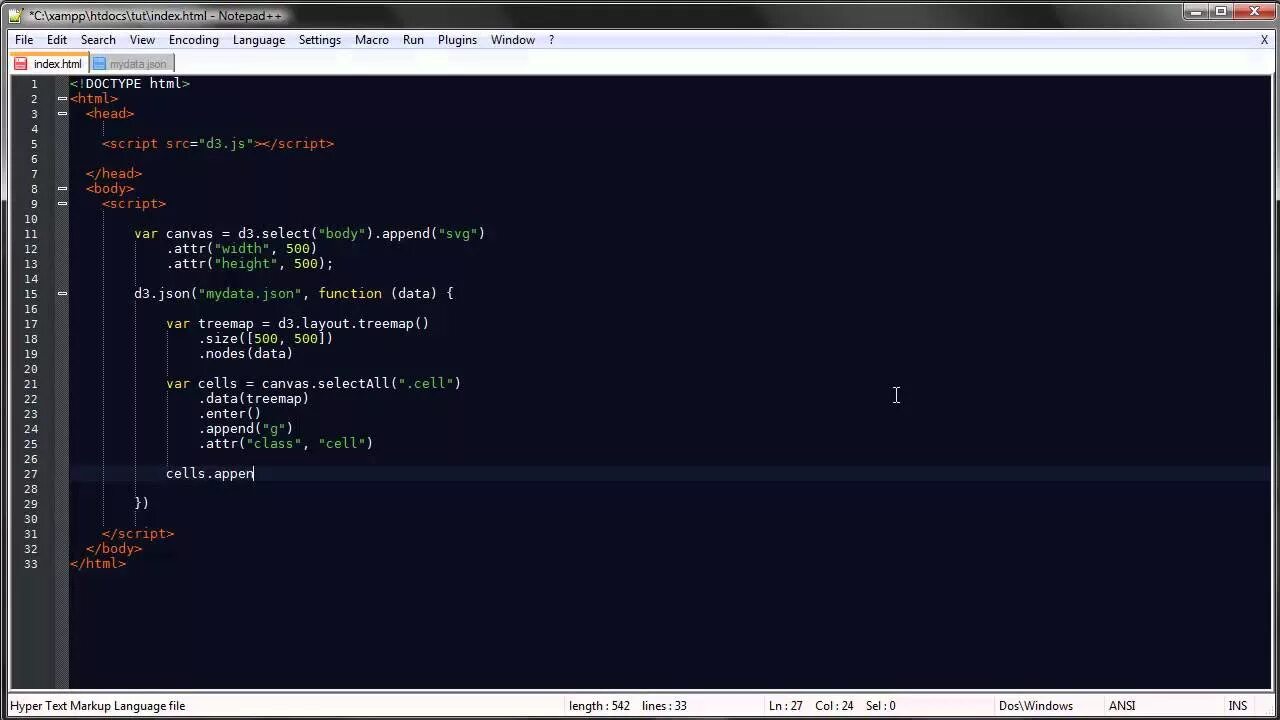Click the d3.json("mydata.json" line
Viewport: 1280px width, 720px height.
click(x=294, y=294)
